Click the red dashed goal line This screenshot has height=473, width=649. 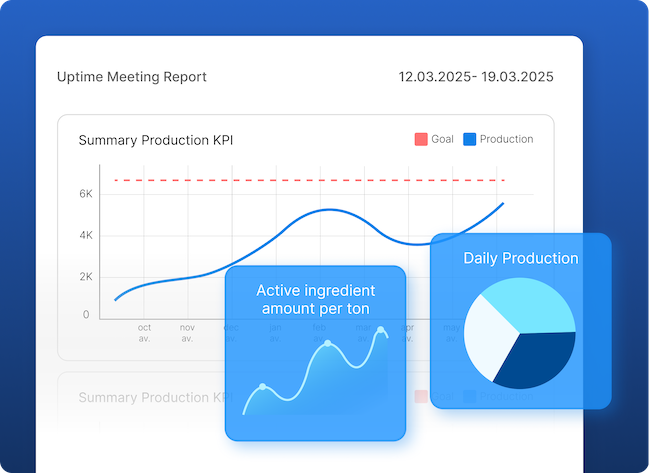click(x=300, y=180)
